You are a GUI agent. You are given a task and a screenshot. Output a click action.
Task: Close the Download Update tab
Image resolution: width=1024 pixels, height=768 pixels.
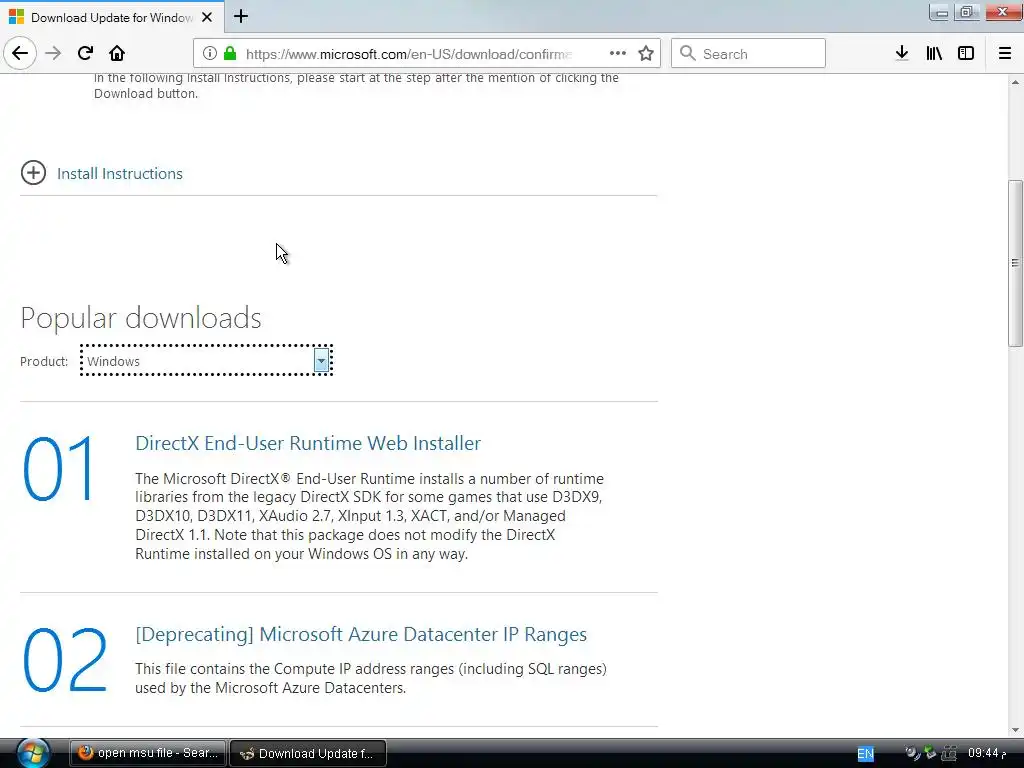tap(207, 17)
